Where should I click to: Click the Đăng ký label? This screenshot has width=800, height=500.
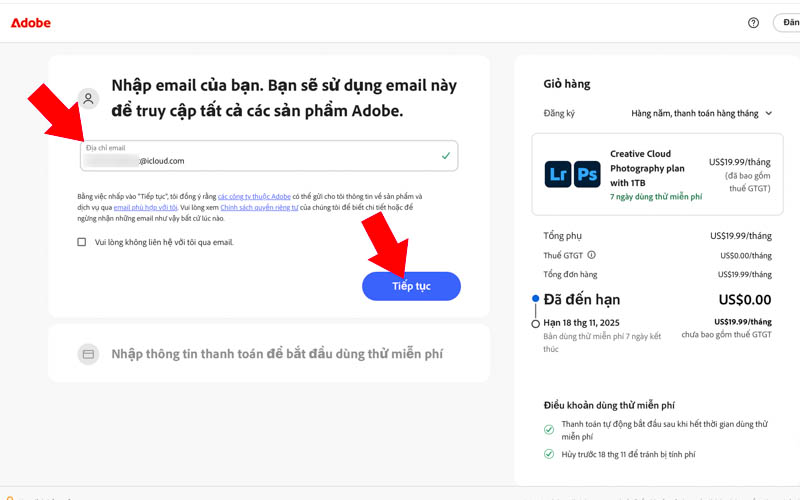[559, 113]
